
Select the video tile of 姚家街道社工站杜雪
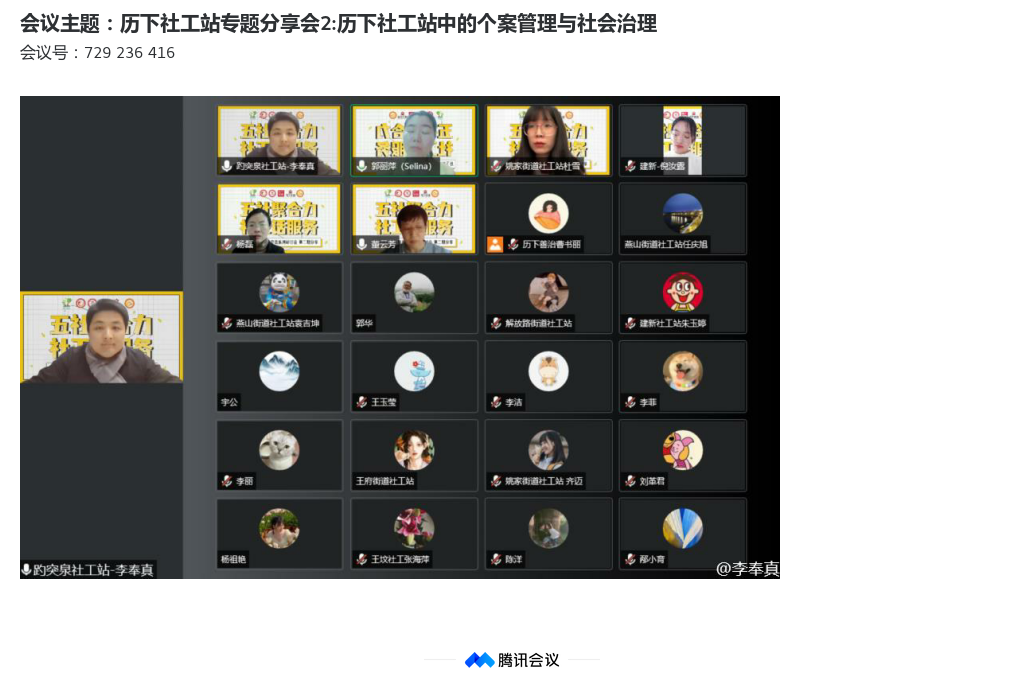click(548, 140)
